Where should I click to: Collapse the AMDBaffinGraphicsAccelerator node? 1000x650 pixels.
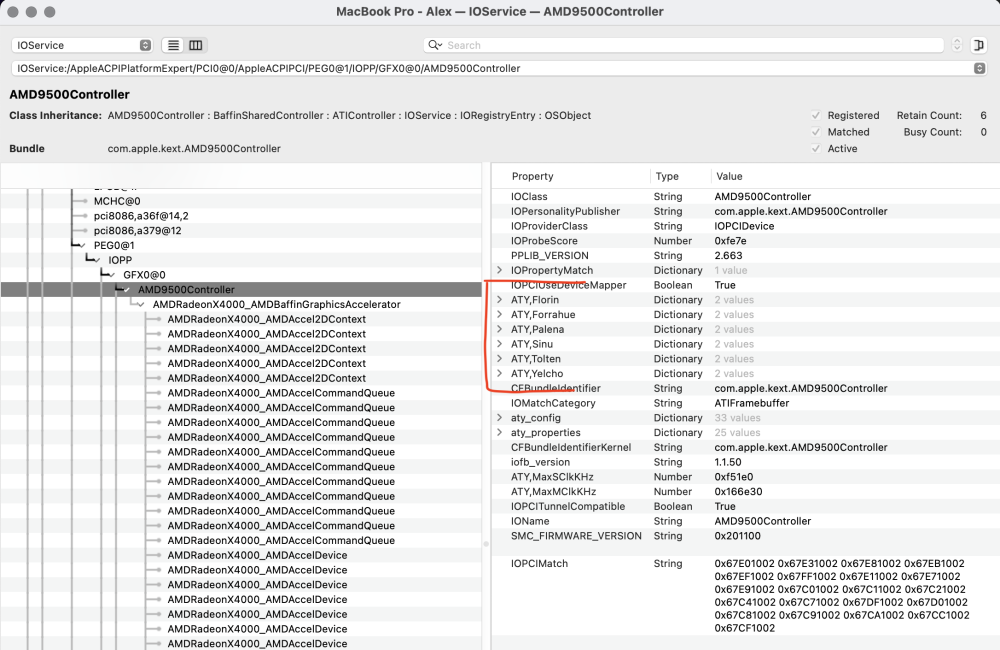(x=141, y=304)
